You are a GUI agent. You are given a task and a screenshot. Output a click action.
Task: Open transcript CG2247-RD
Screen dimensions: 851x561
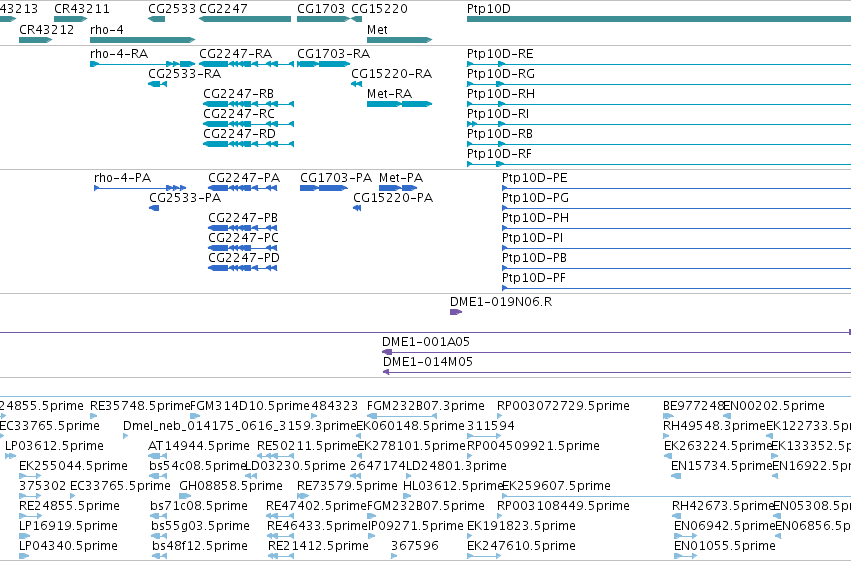[x=239, y=133]
